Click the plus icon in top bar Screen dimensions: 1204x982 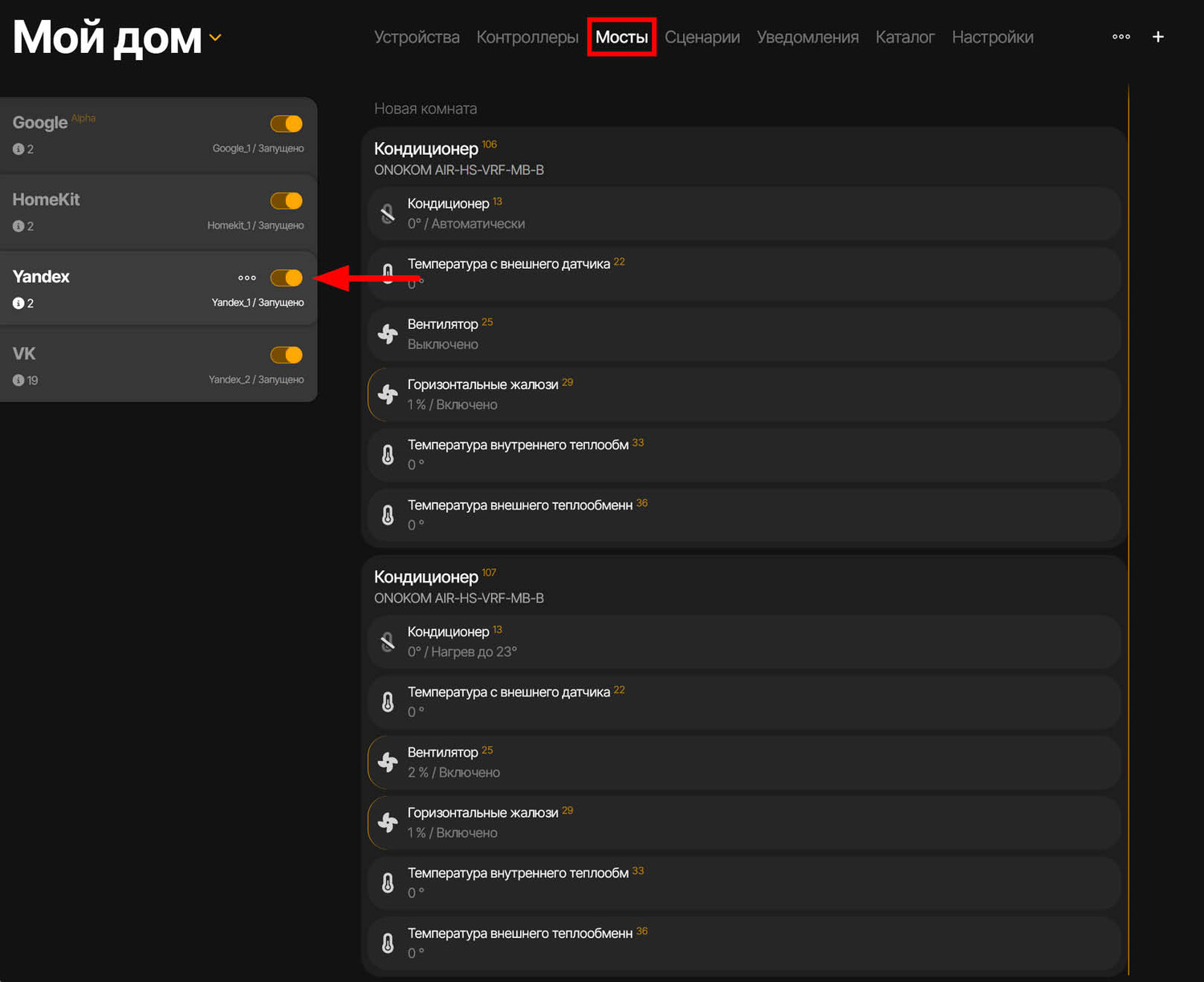(x=1157, y=37)
